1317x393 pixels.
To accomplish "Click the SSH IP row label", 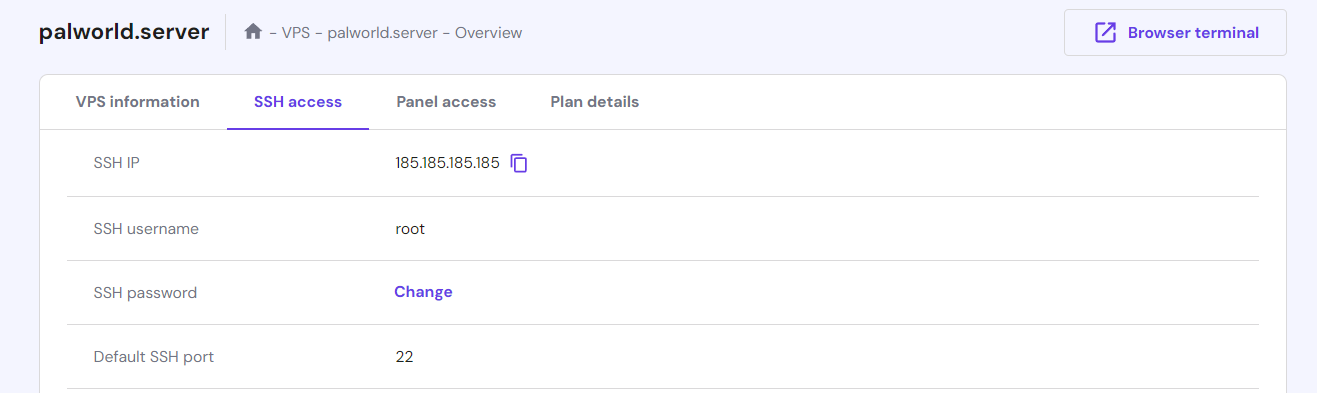I will [x=116, y=163].
